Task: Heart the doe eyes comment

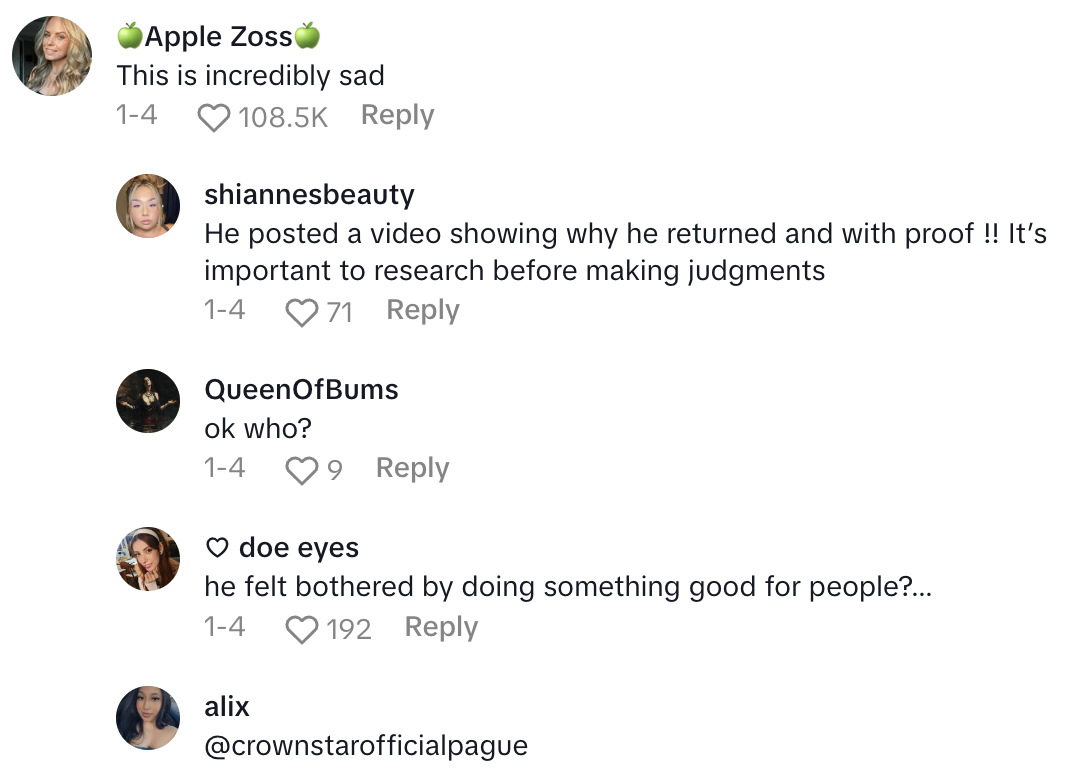Action: click(301, 630)
